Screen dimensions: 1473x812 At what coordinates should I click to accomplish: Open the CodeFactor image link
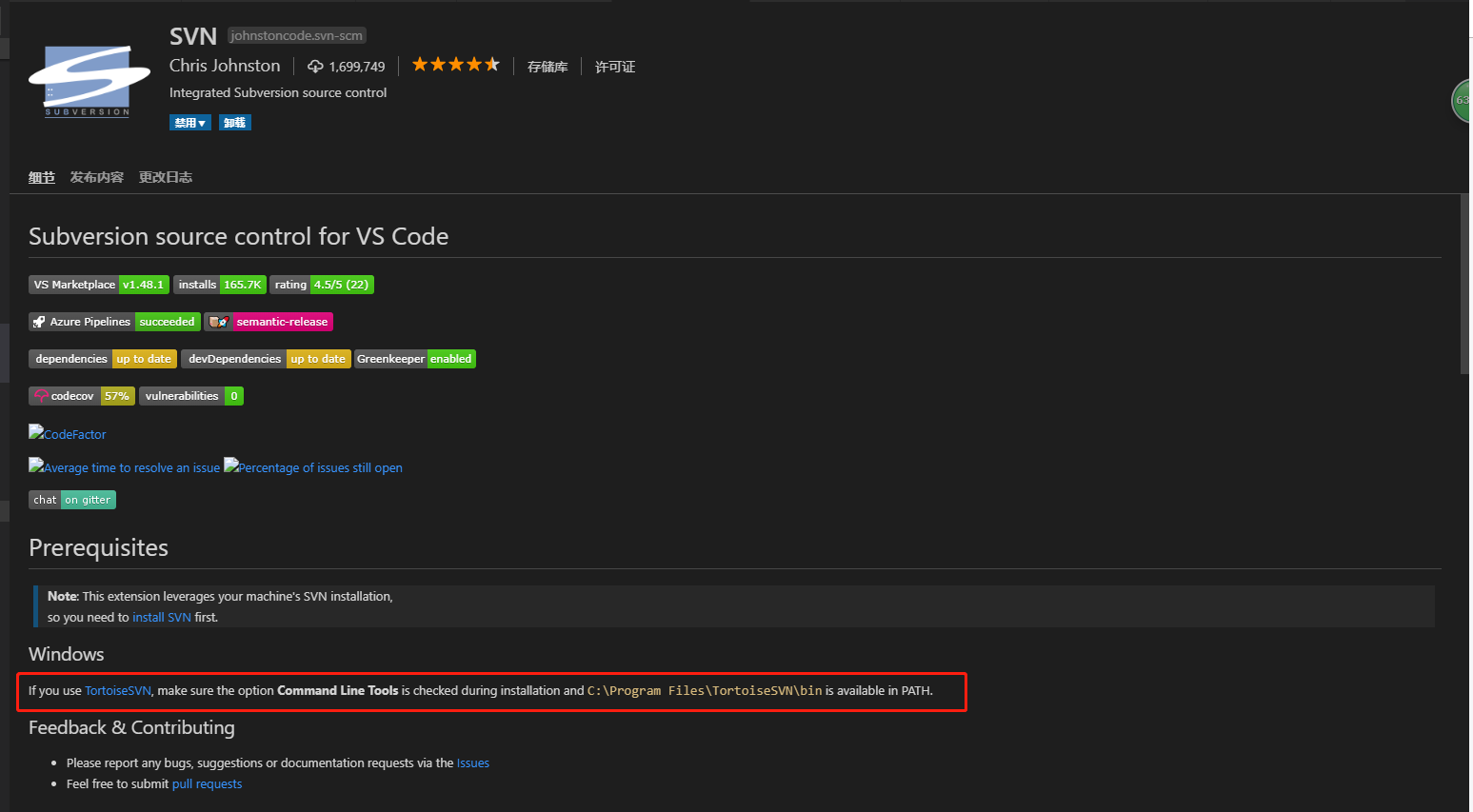pyautogui.click(x=68, y=433)
